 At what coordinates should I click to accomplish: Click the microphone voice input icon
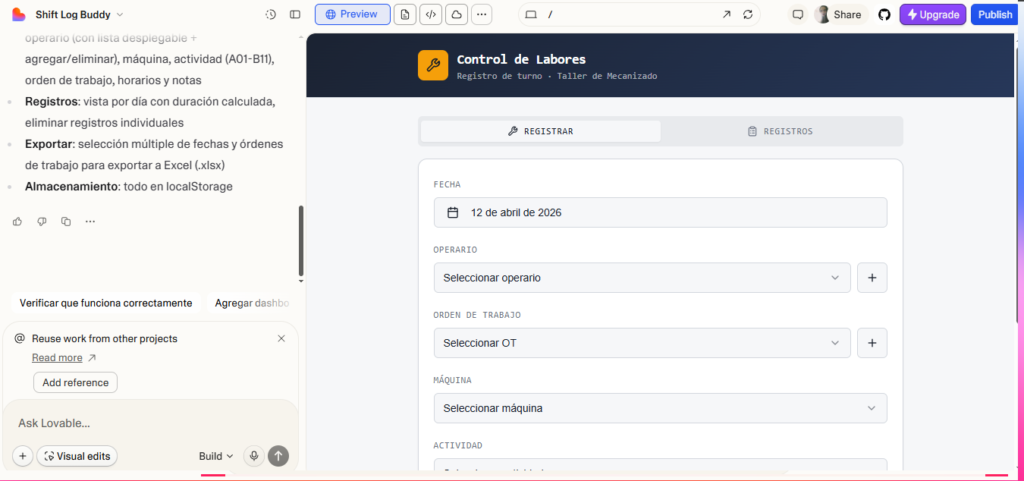(x=253, y=456)
